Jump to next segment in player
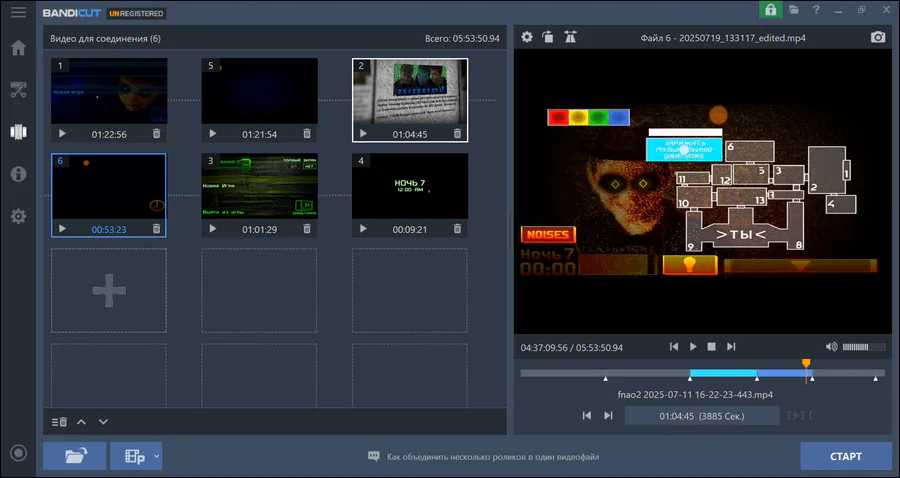The height and width of the screenshot is (478, 900). pos(731,347)
